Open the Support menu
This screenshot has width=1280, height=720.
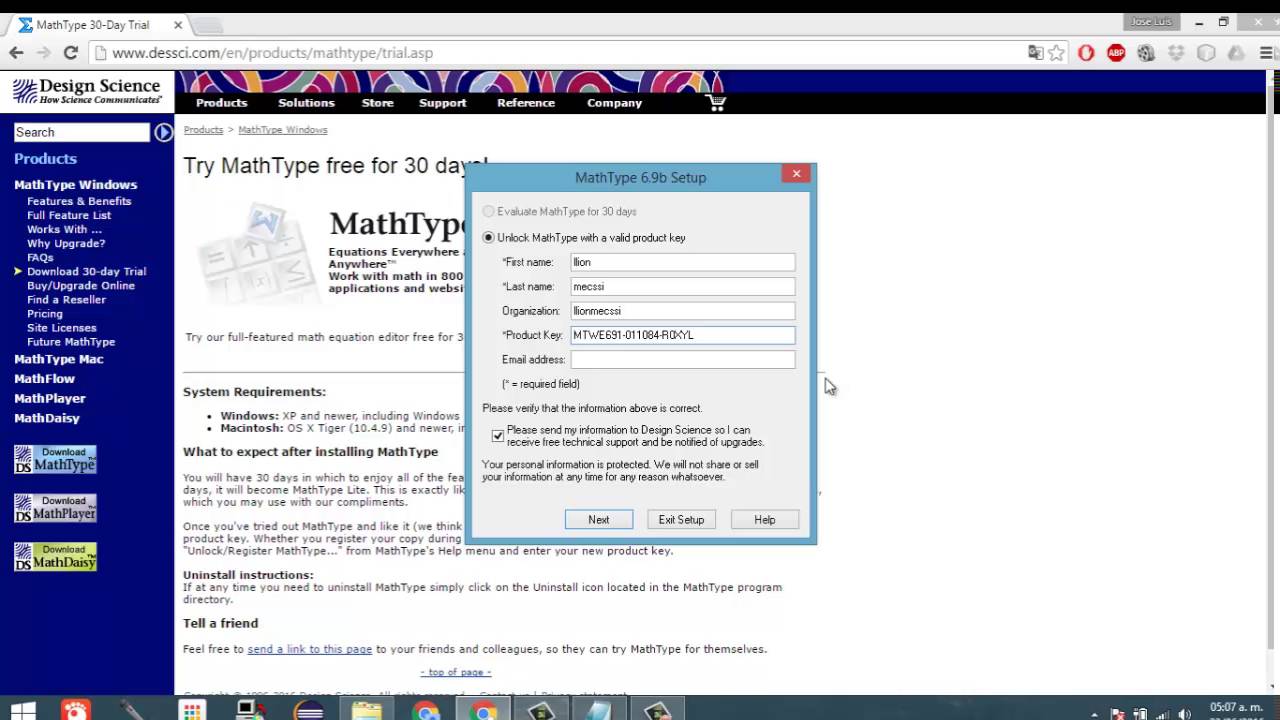click(442, 102)
